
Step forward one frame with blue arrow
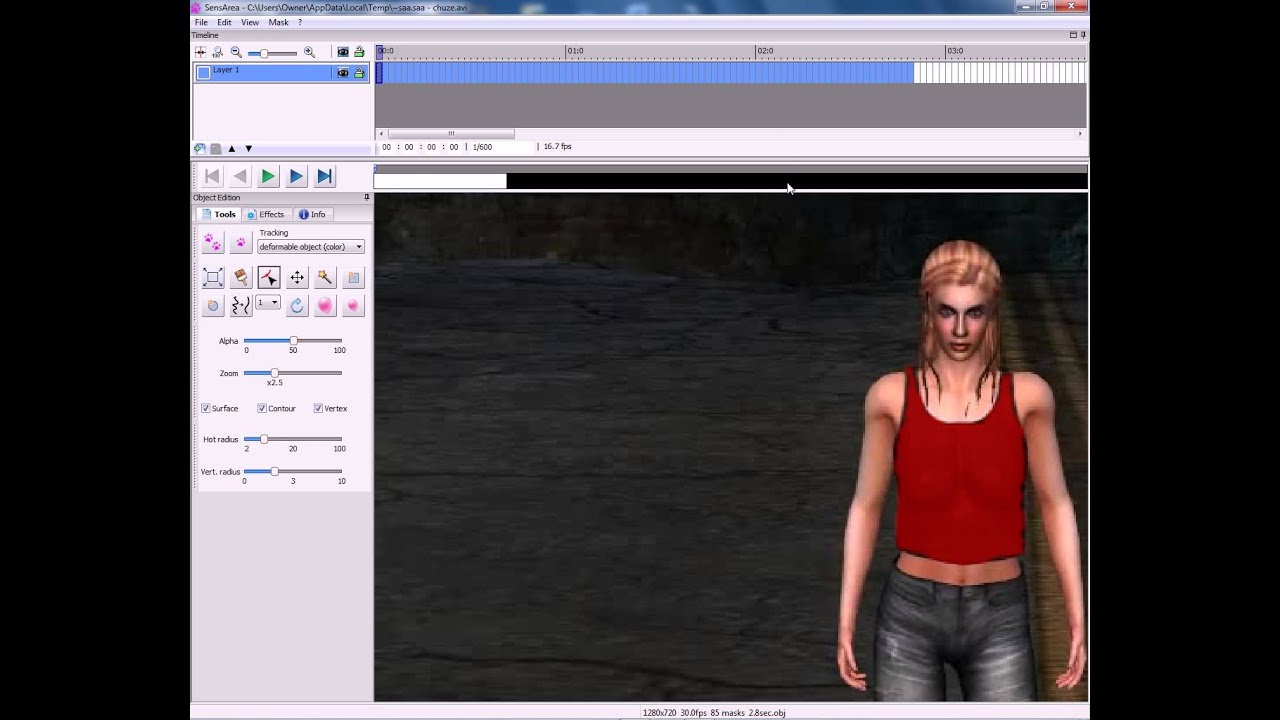pos(296,177)
